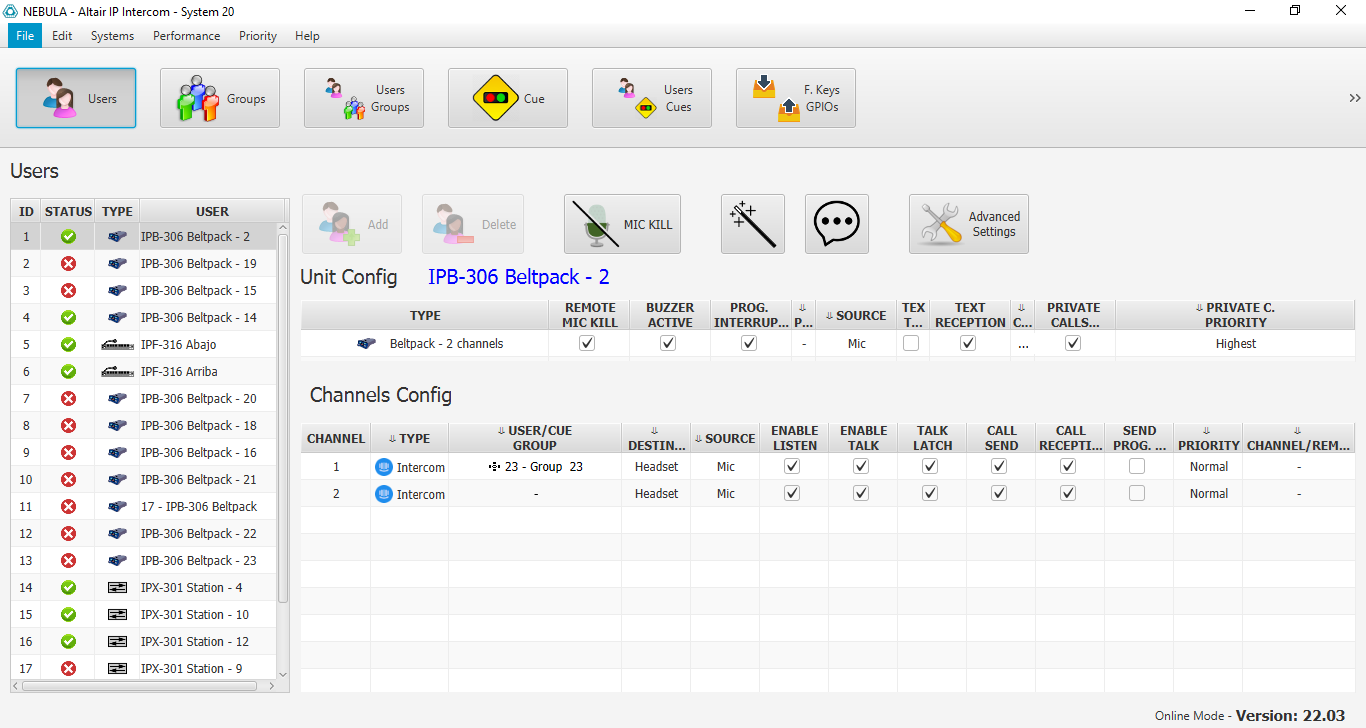Screen dimensions: 1366x728
Task: Click the ENABLE LISTEN column header
Action: click(795, 438)
